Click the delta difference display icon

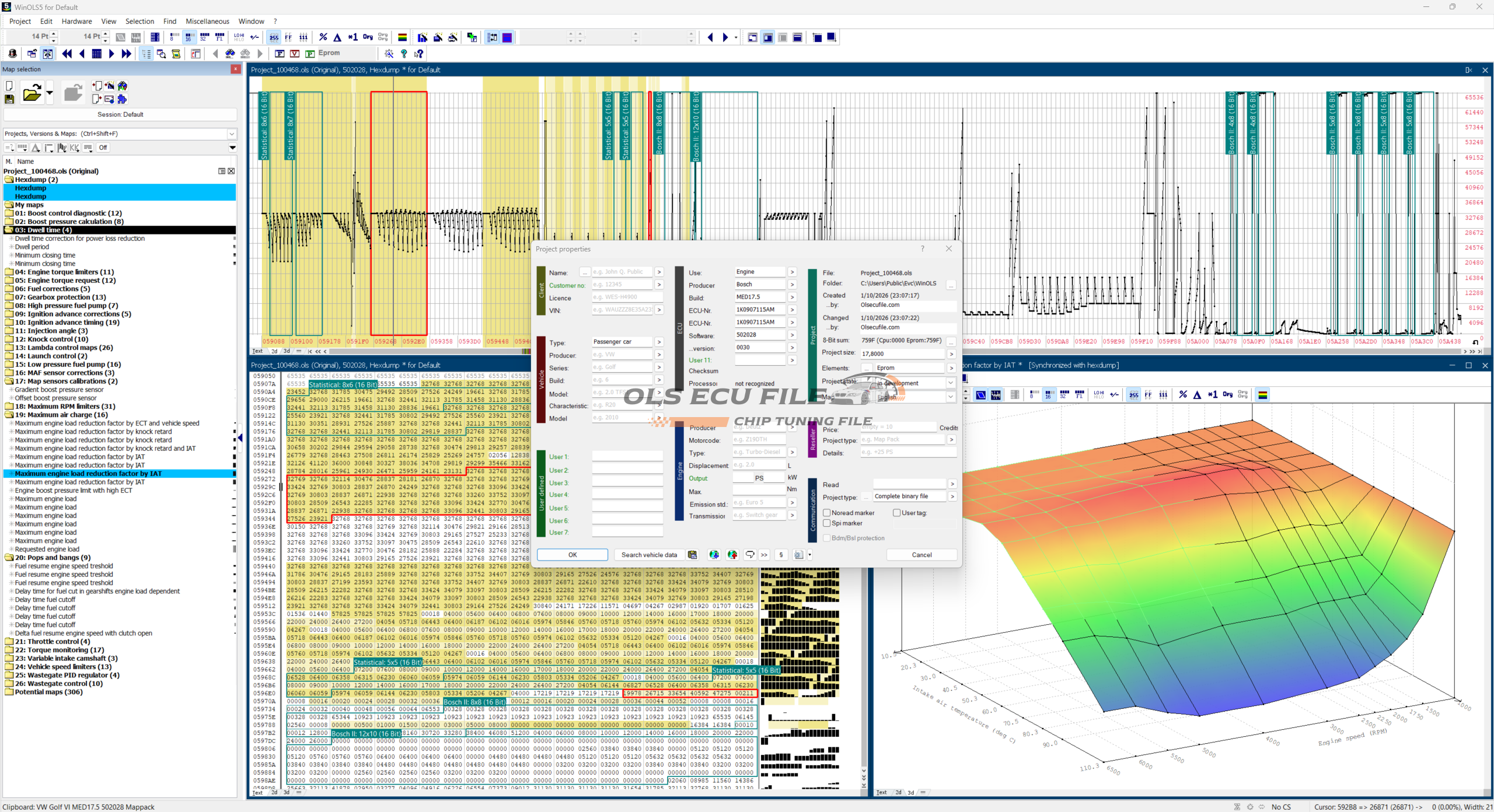(337, 37)
